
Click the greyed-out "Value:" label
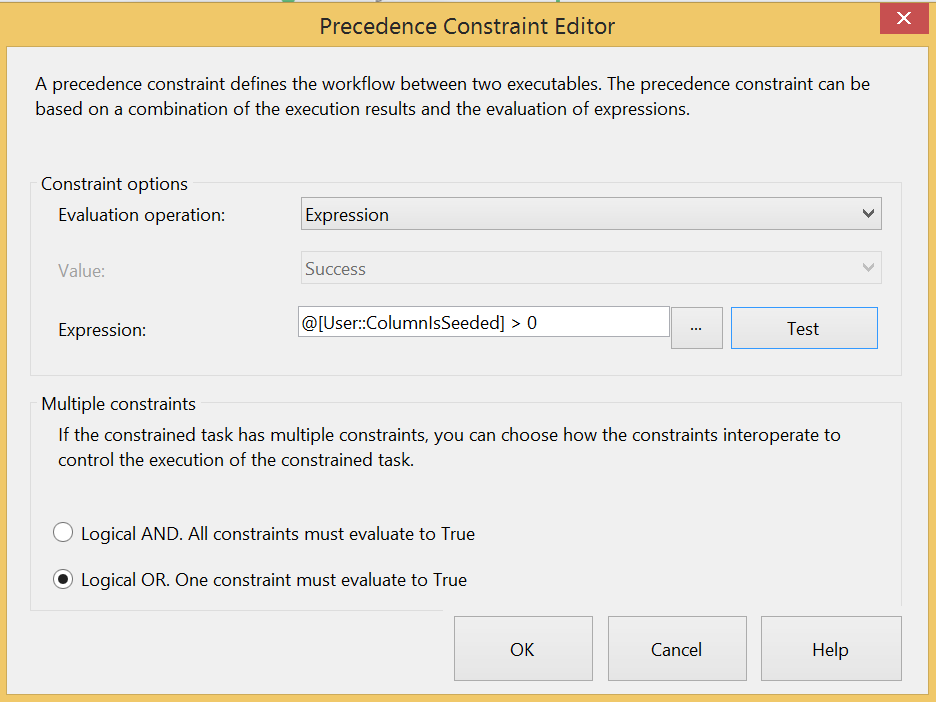[81, 270]
